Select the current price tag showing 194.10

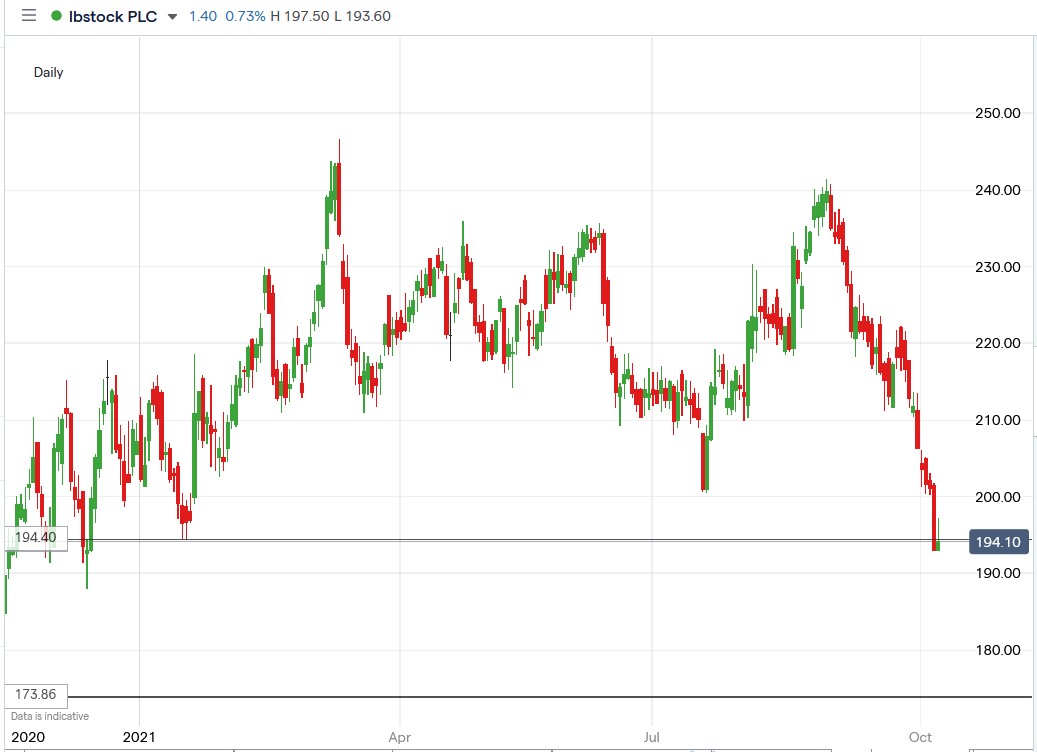click(x=998, y=542)
